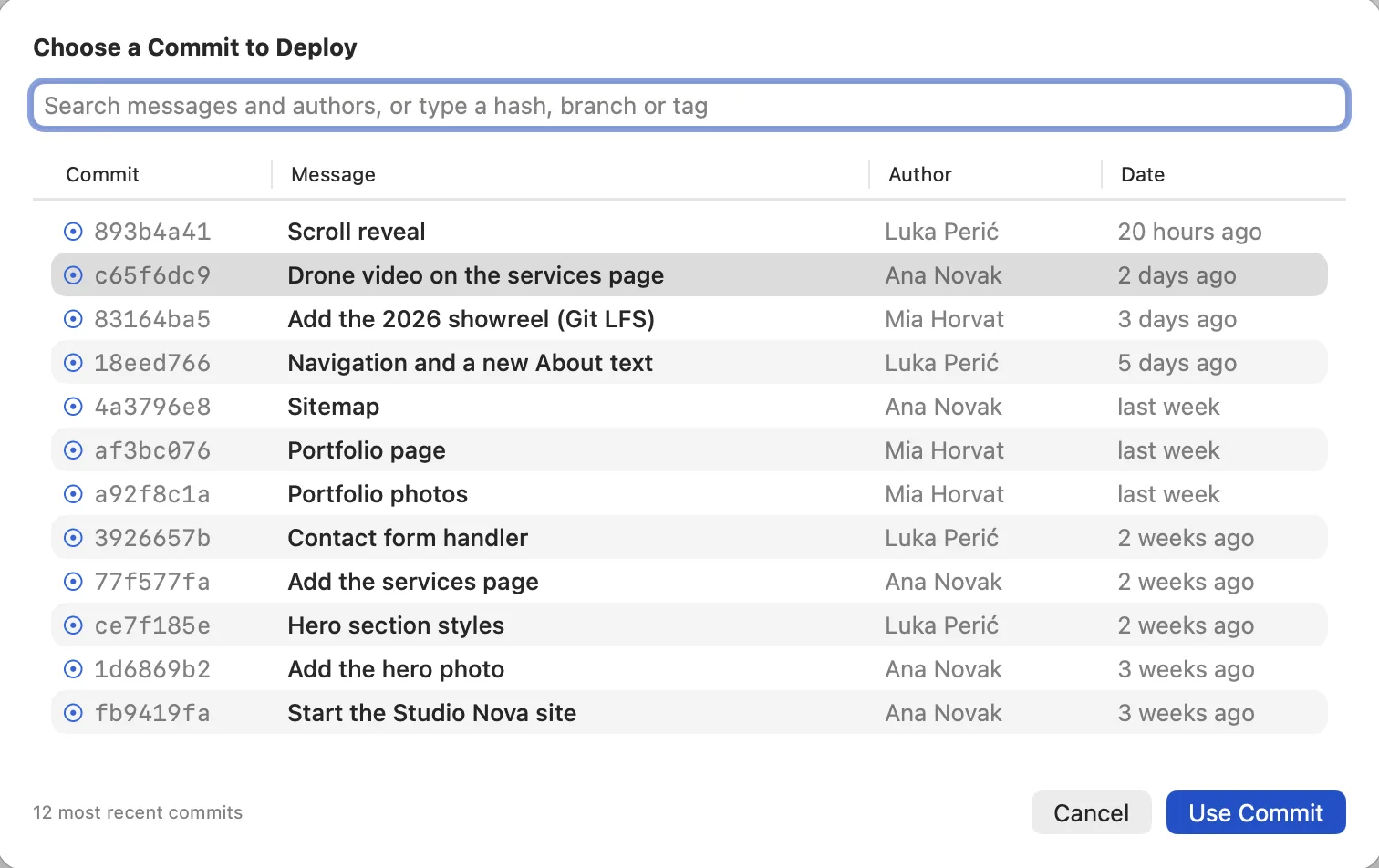Select the 'Portfolio photos' commit message

pos(378,494)
